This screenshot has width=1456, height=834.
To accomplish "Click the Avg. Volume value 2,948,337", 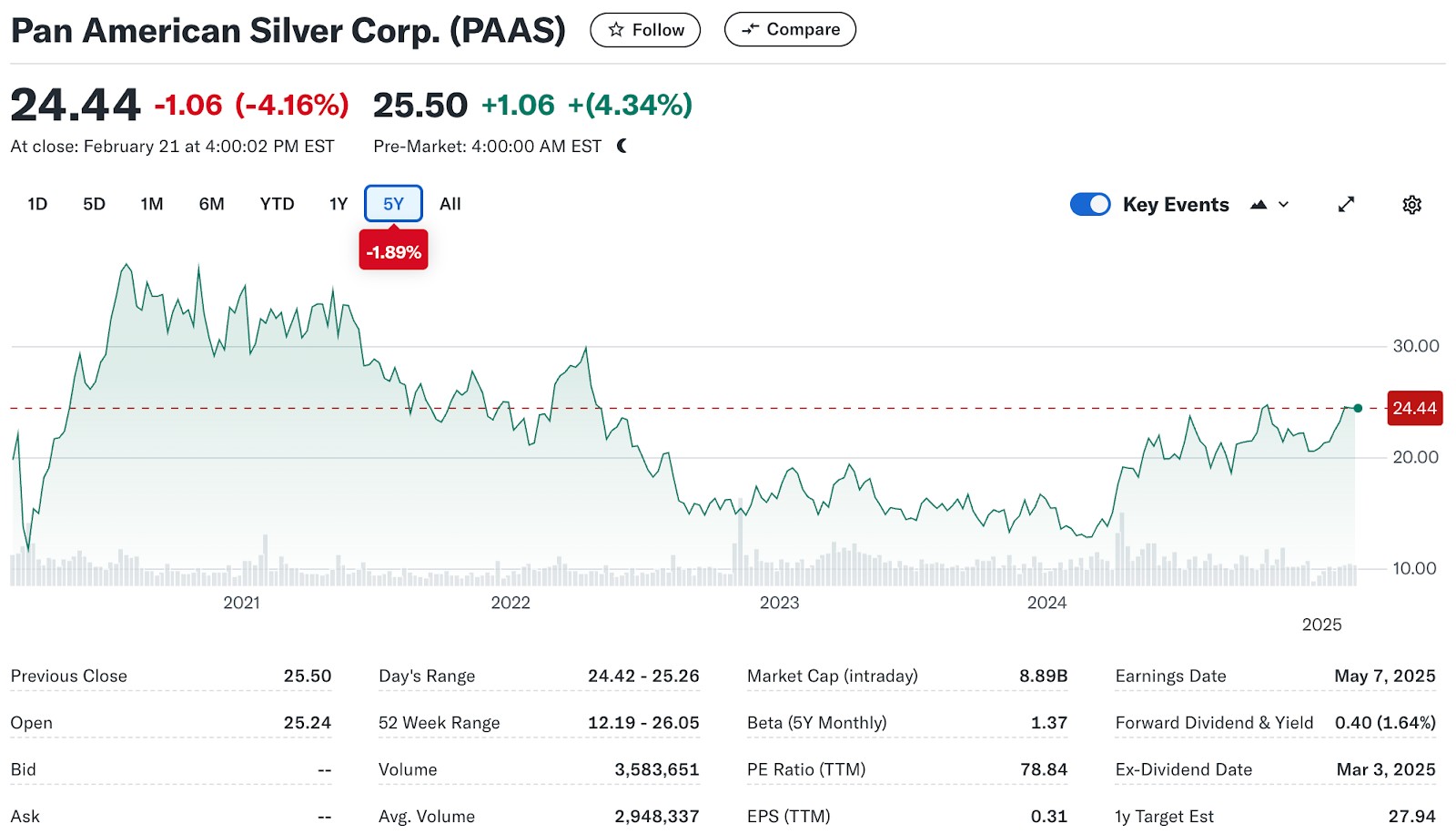I will coord(657,816).
